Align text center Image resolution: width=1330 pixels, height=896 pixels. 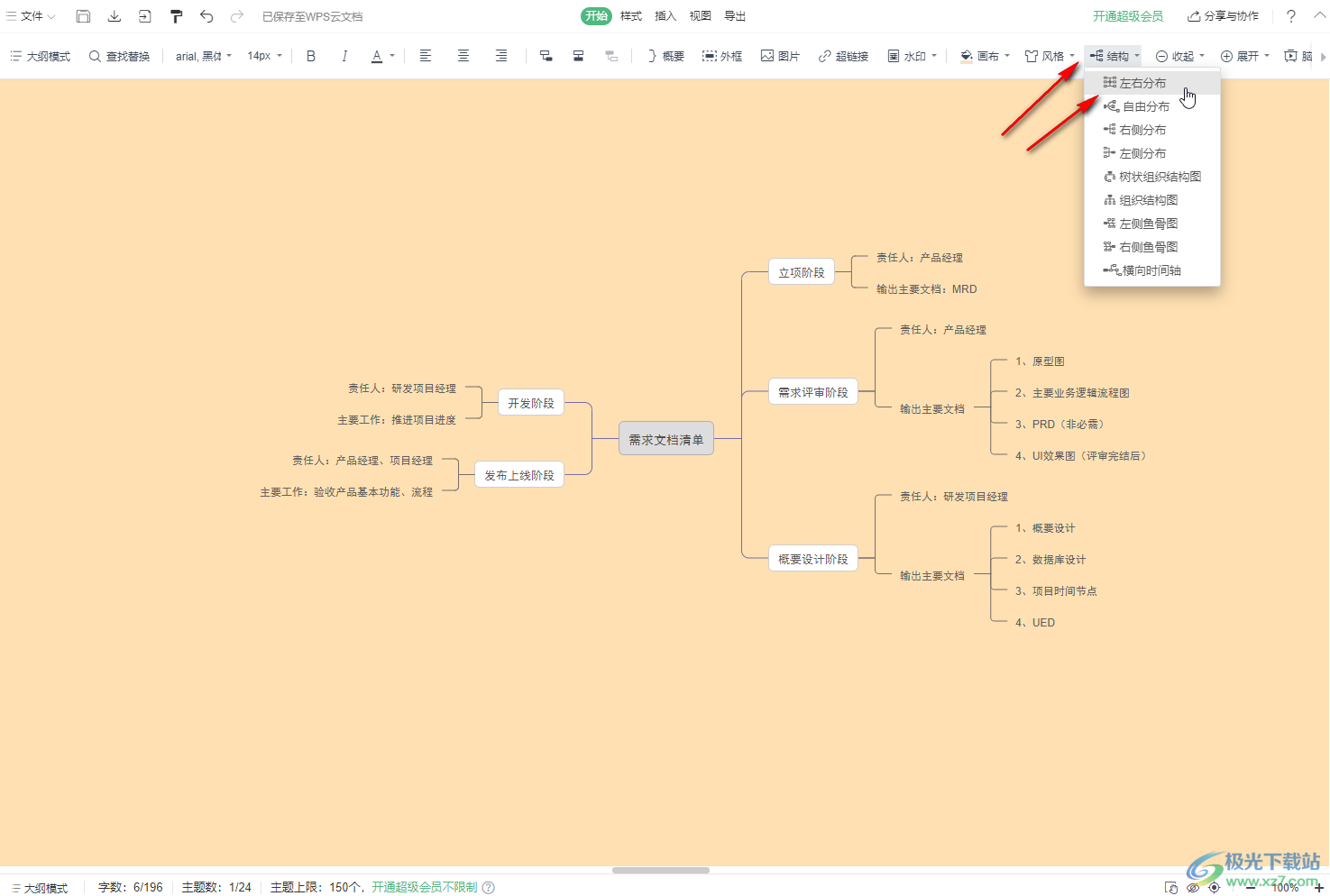point(463,56)
